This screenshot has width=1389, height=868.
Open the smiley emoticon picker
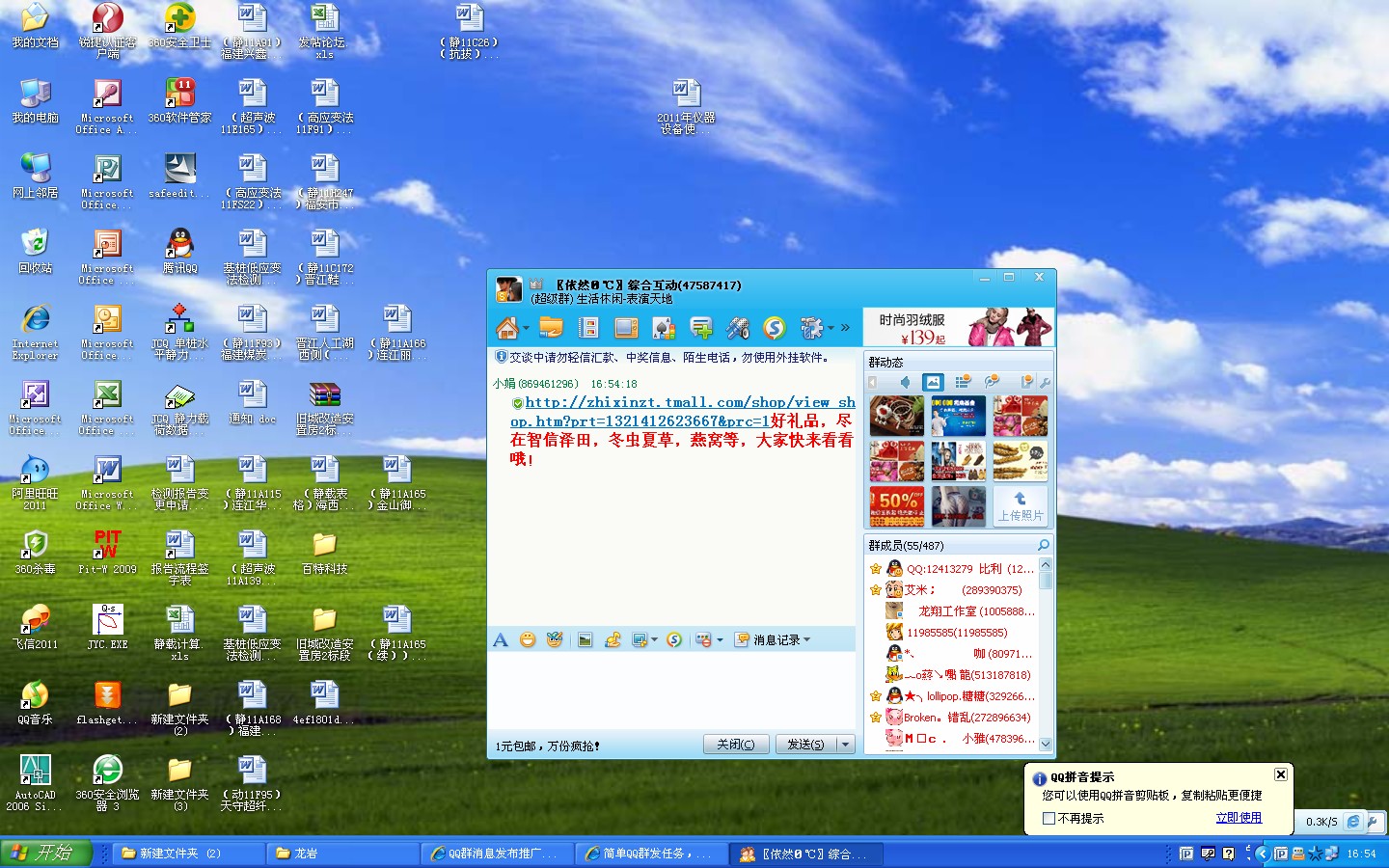528,639
